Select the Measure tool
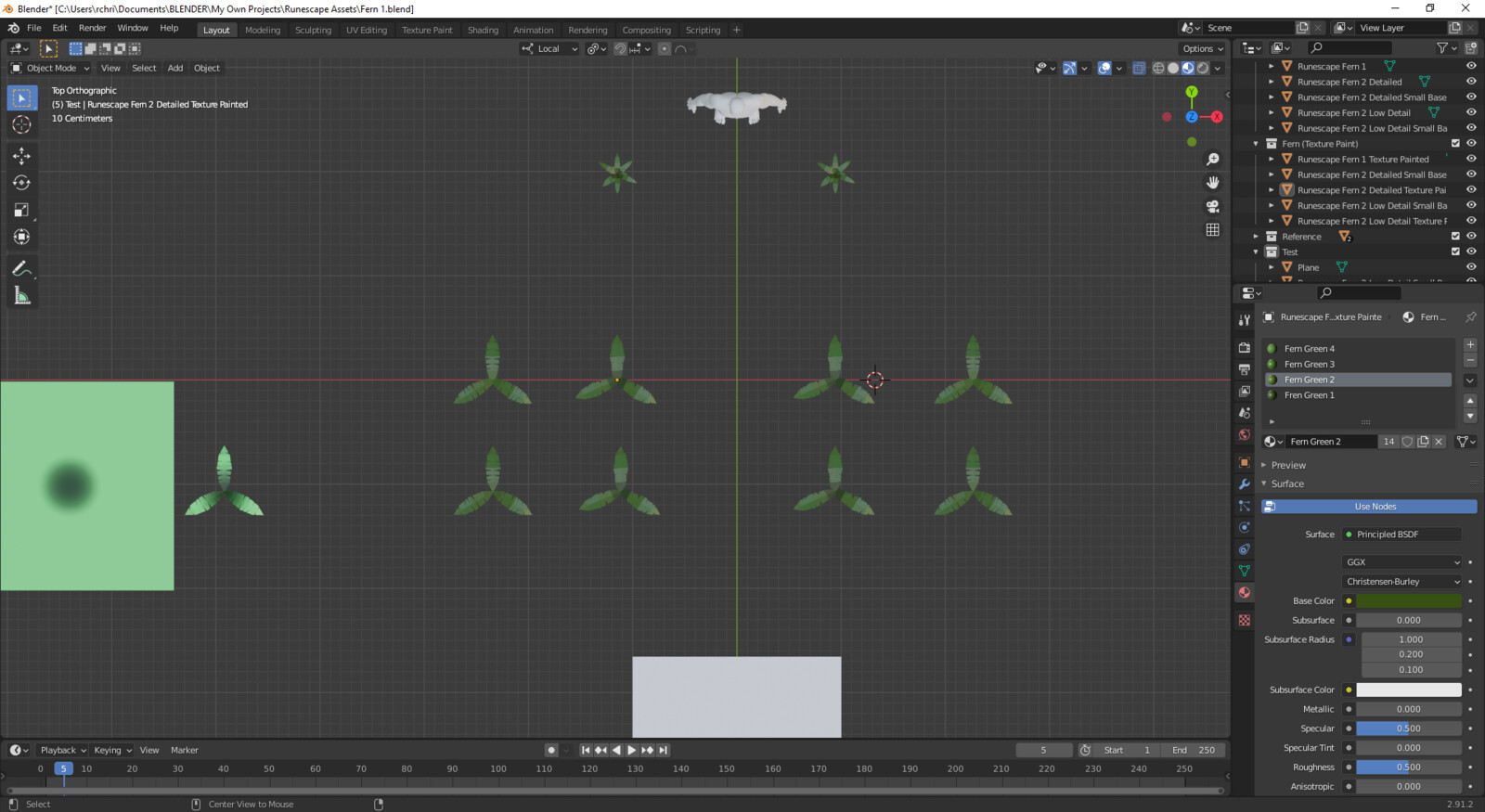This screenshot has width=1485, height=812. tap(21, 296)
